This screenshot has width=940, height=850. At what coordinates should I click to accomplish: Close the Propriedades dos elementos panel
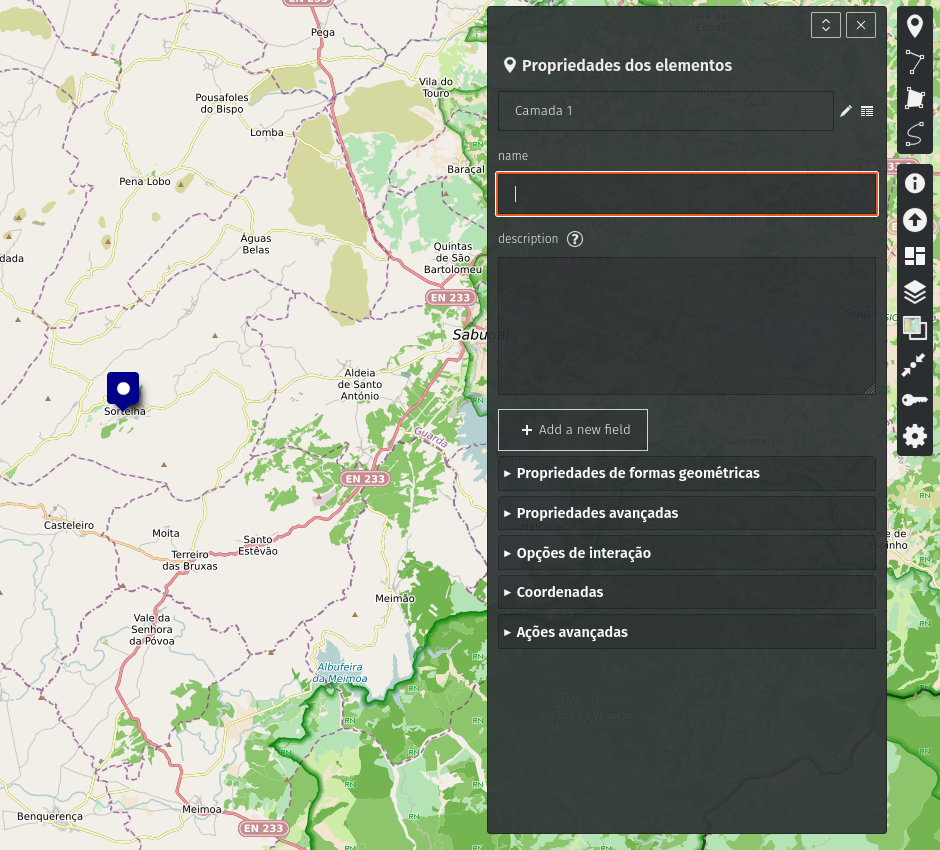861,25
